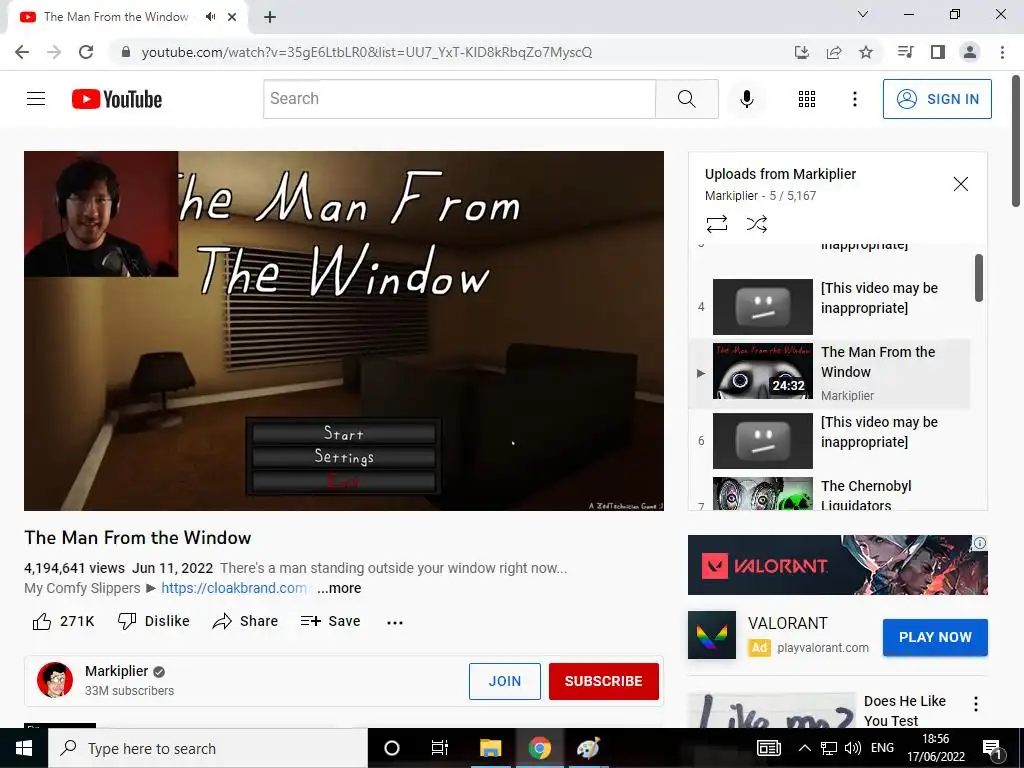Open the ENG language indicator
This screenshot has height=768, width=1024.
882,748
